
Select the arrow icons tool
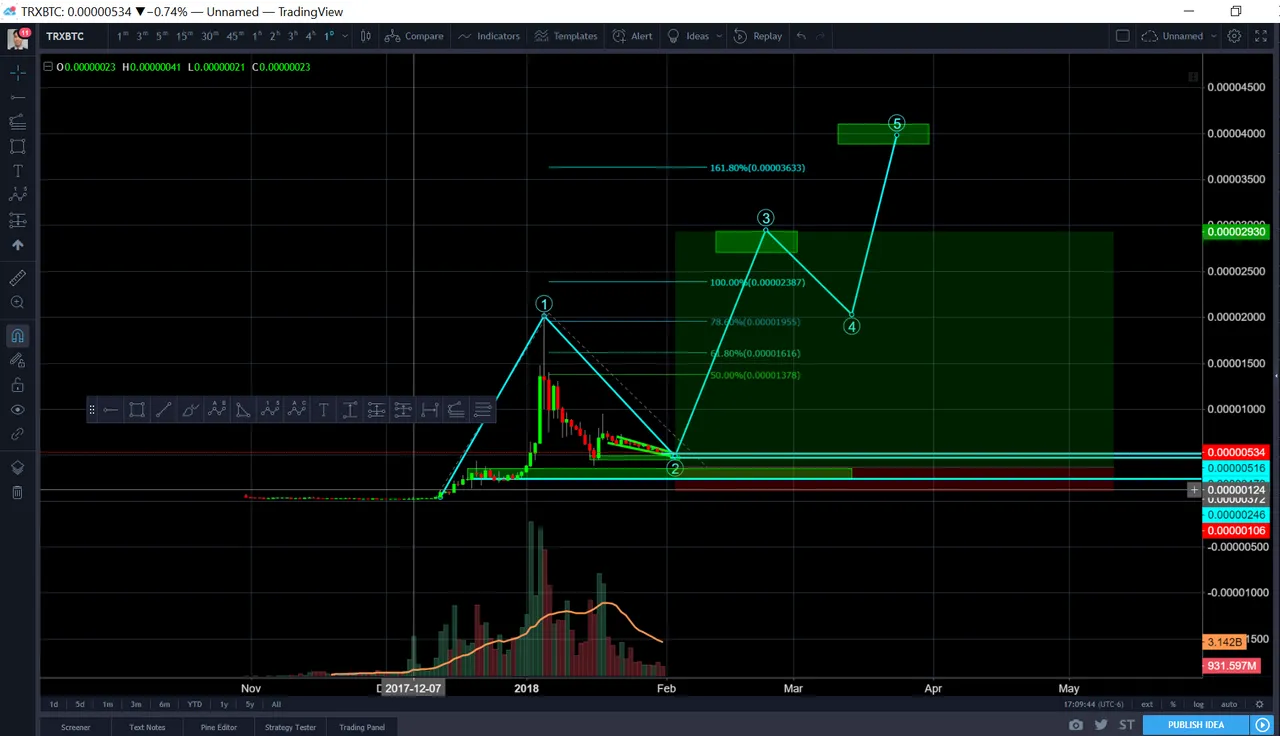coord(17,245)
